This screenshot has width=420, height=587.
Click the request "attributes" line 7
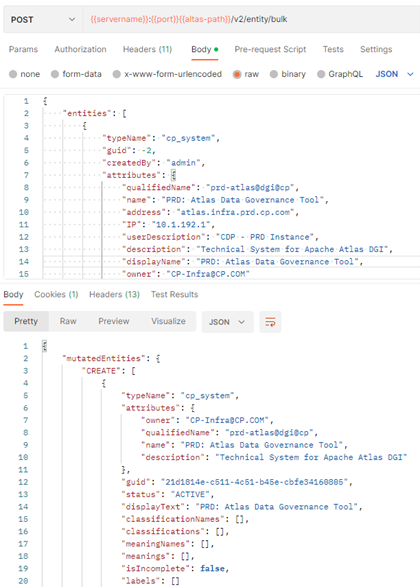tap(139, 175)
